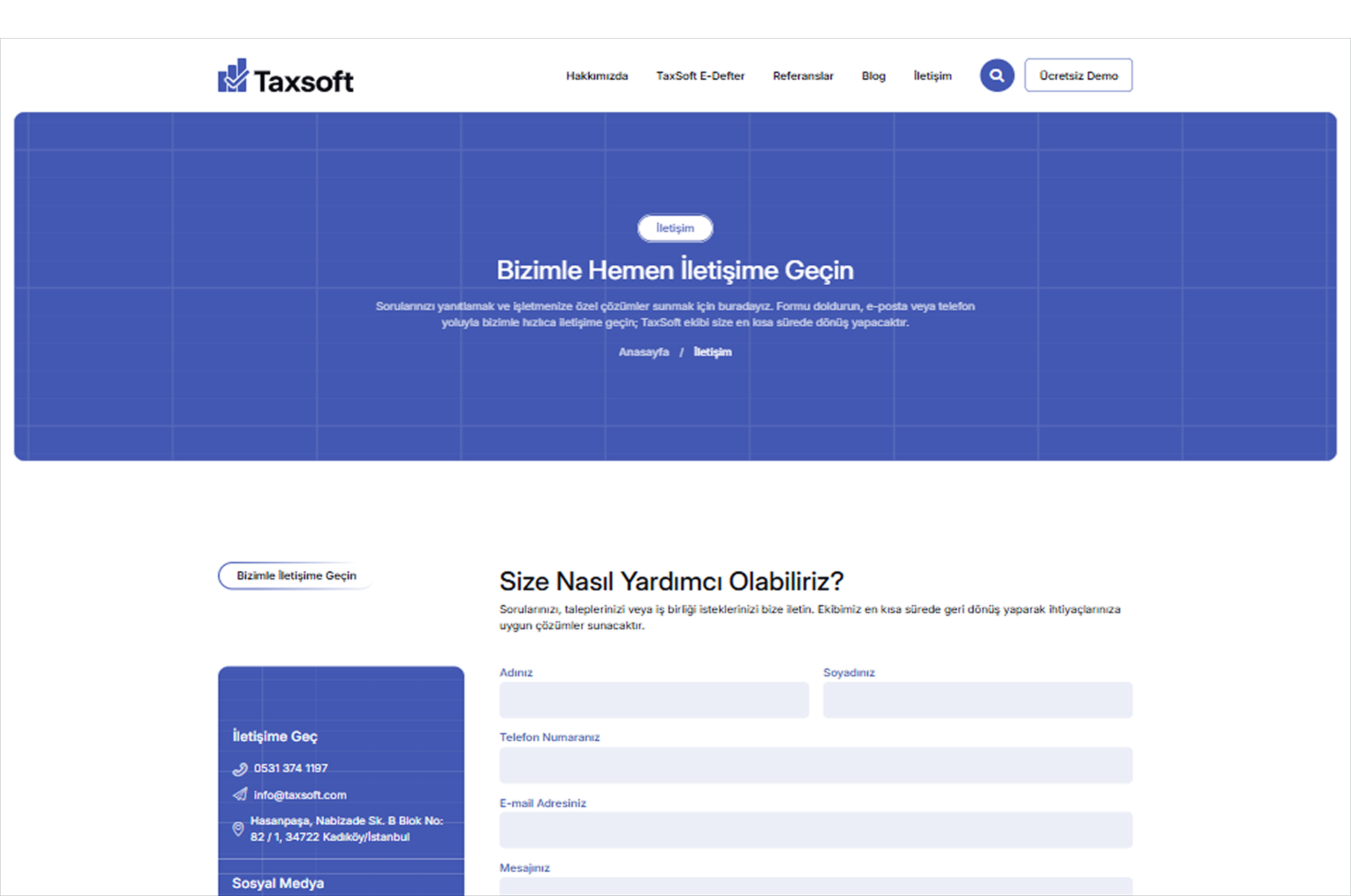The width and height of the screenshot is (1351, 896).
Task: Call the number 0531 374 1197
Action: click(x=291, y=768)
